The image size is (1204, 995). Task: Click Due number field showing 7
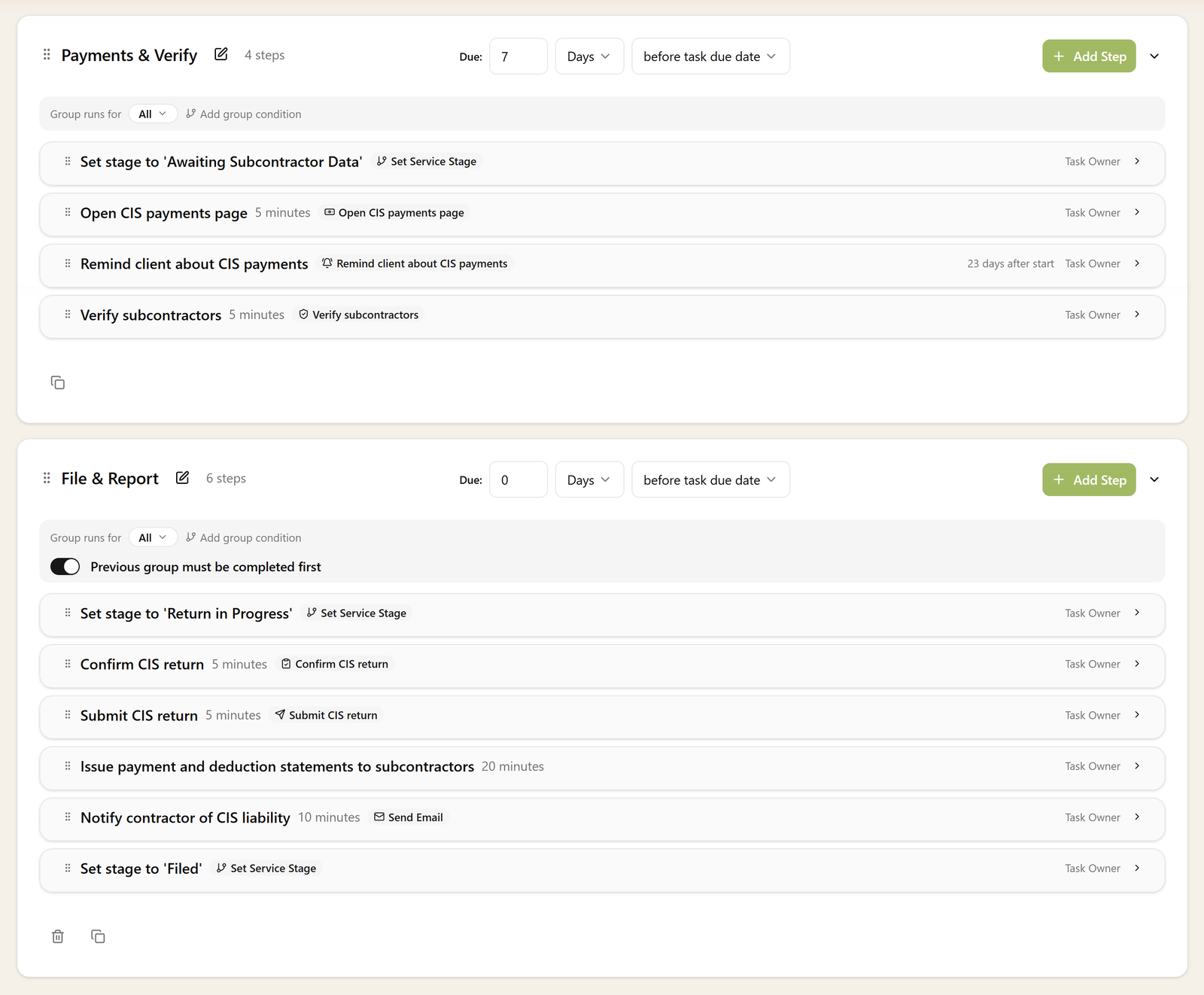pyautogui.click(x=518, y=56)
